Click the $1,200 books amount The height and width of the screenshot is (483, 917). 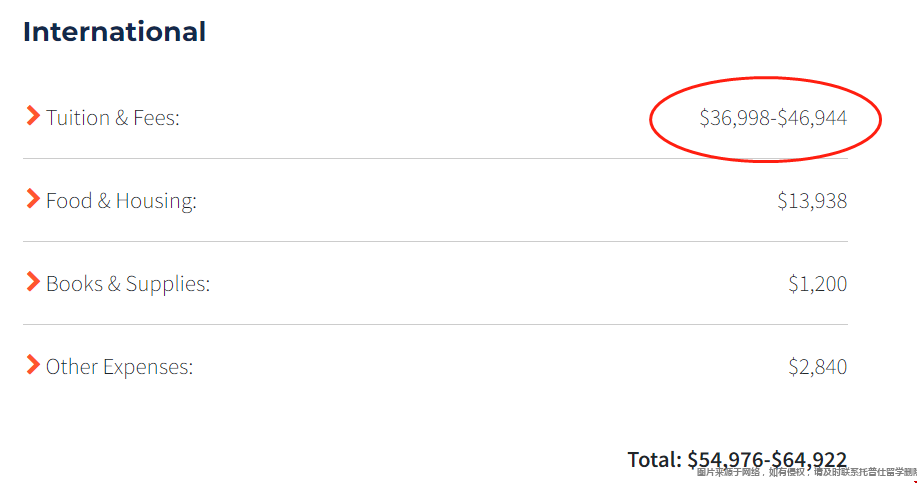click(x=818, y=284)
